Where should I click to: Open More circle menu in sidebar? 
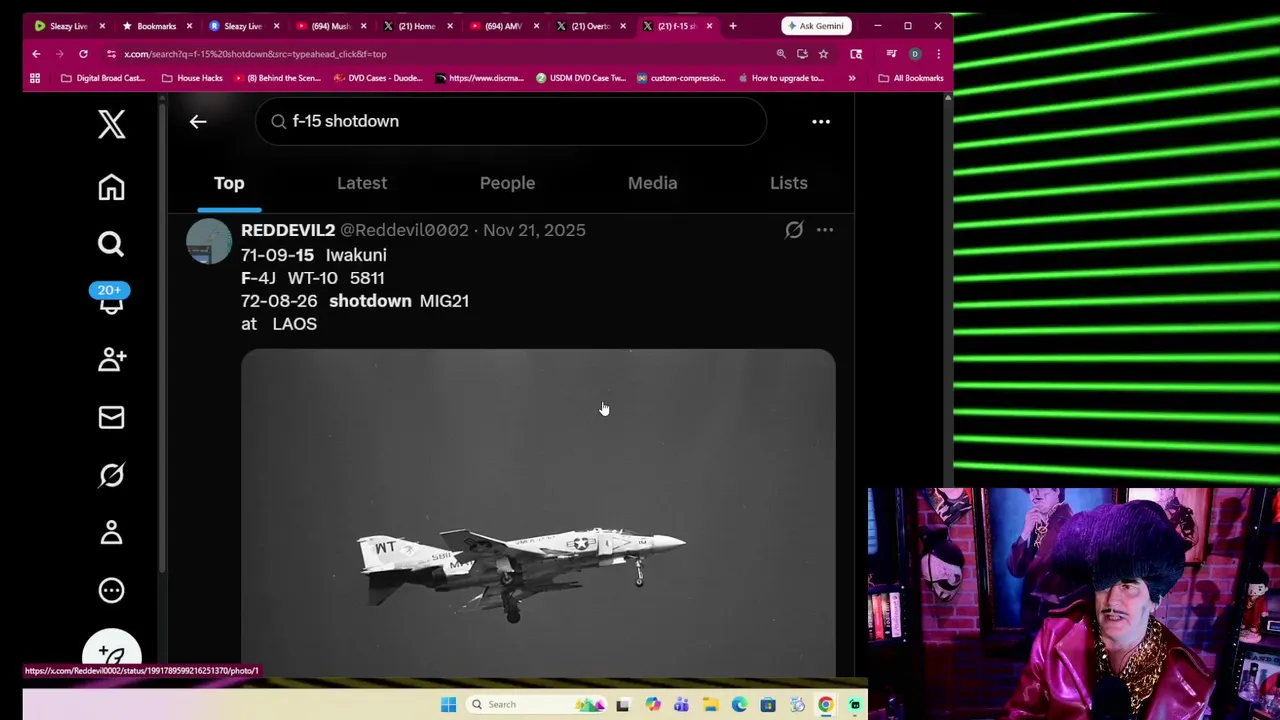pyautogui.click(x=111, y=590)
